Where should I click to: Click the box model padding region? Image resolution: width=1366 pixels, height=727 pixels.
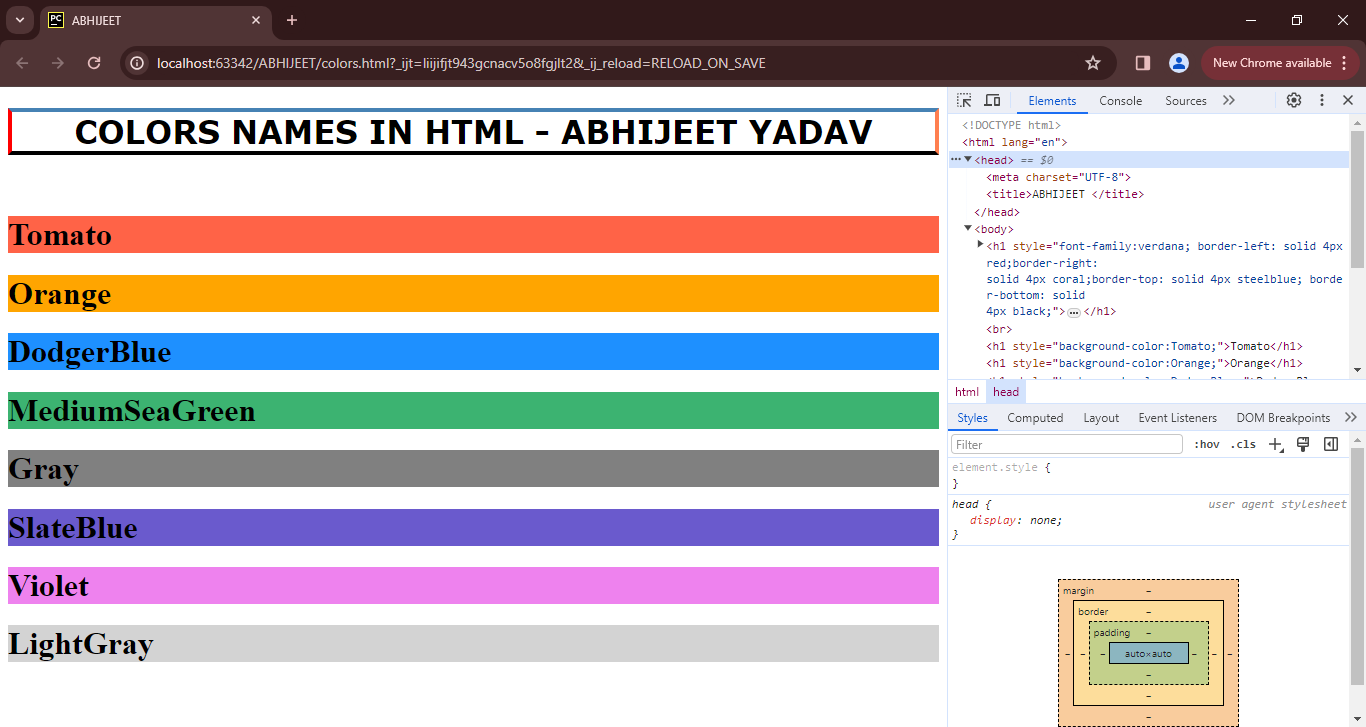tap(1111, 633)
